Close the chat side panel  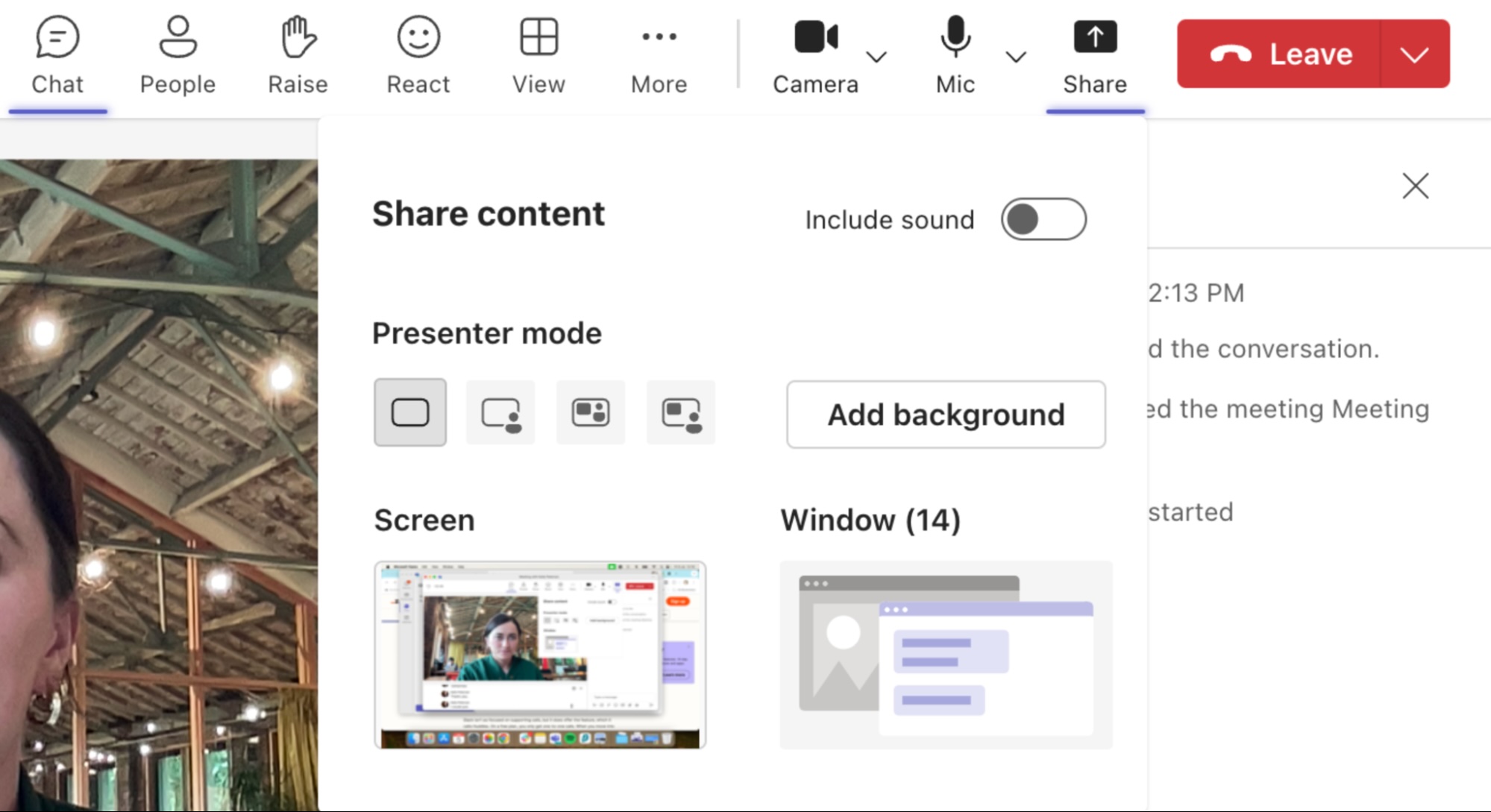click(1415, 186)
